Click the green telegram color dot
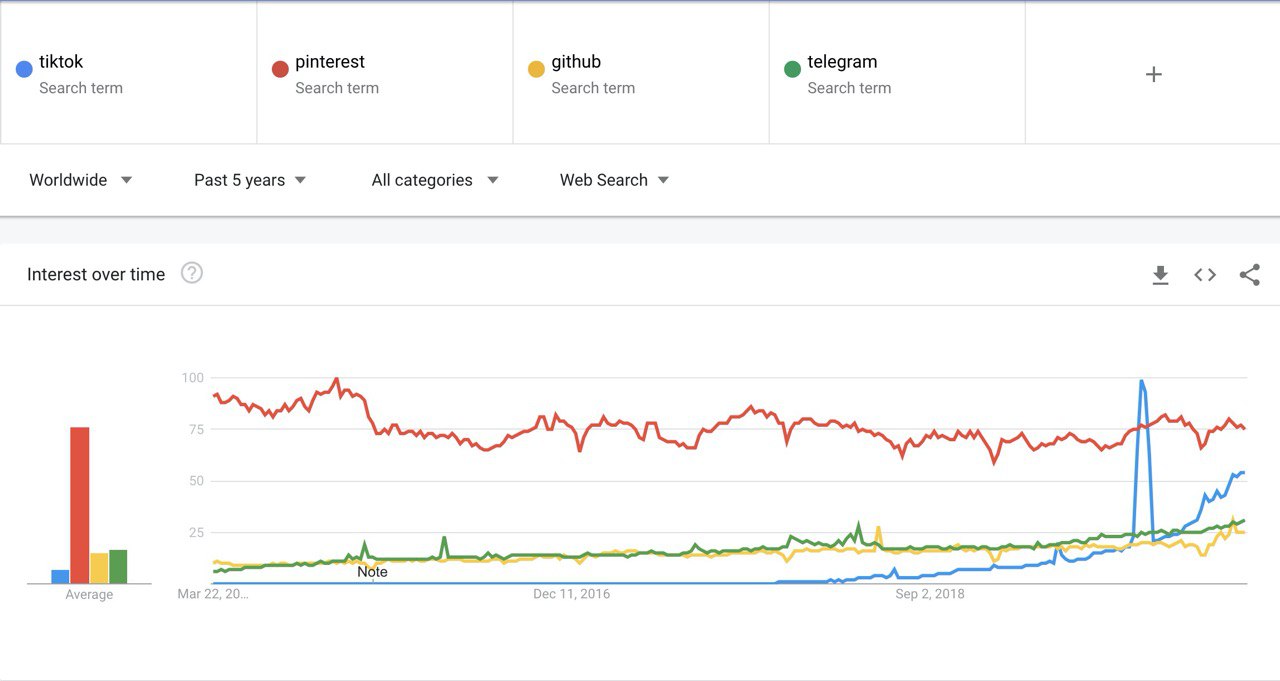 coord(792,69)
